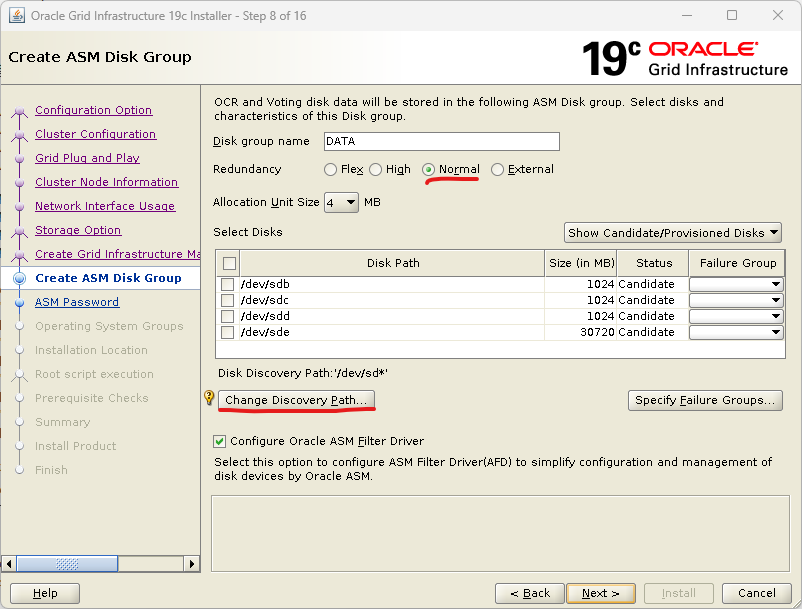Click the Help button
This screenshot has width=802, height=609.
45,594
